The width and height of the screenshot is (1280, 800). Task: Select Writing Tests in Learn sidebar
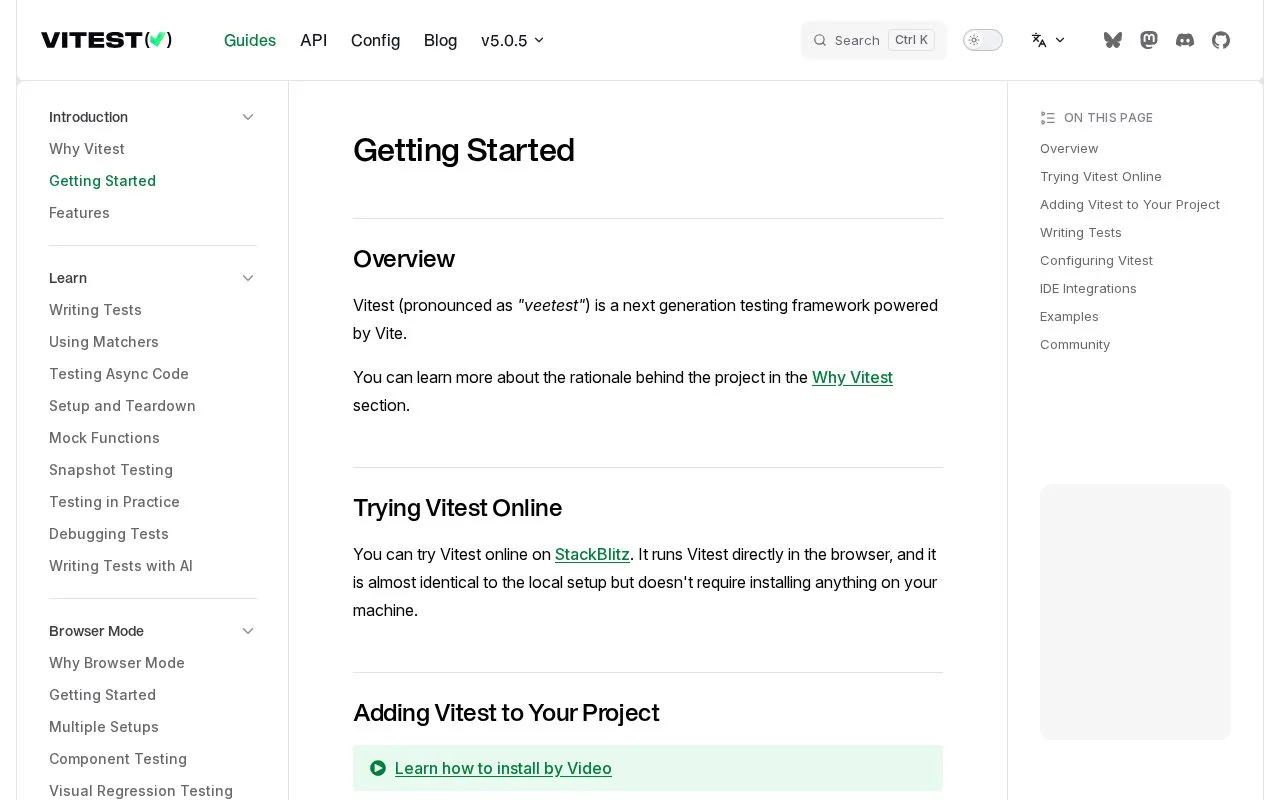click(x=95, y=310)
